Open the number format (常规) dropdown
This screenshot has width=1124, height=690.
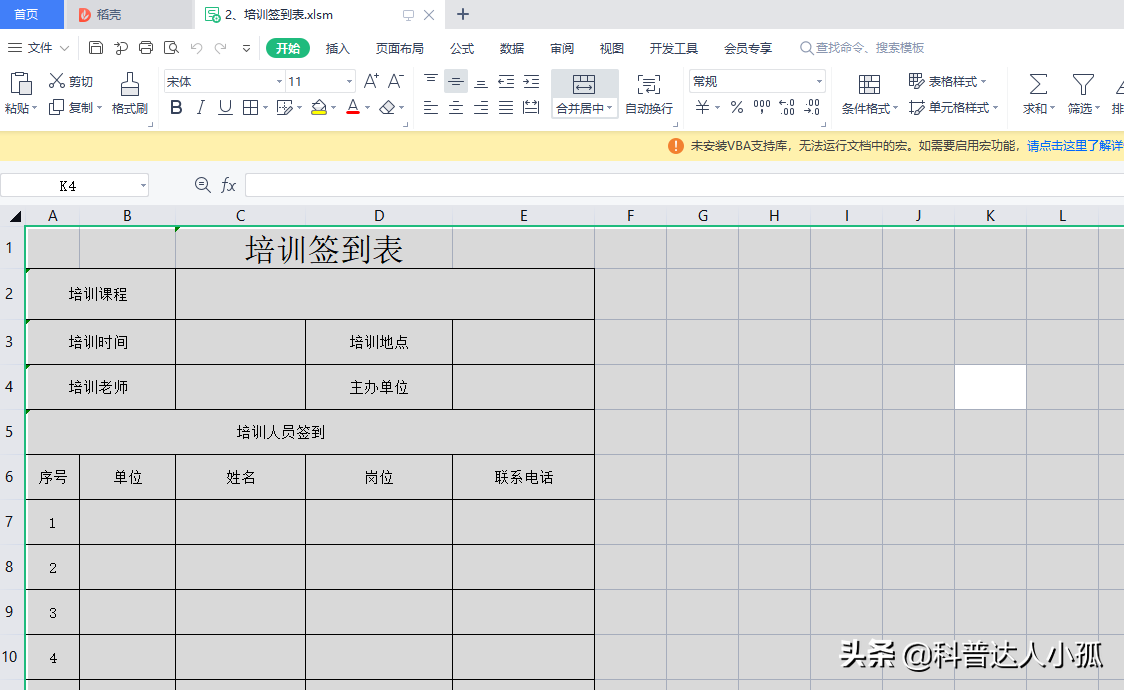click(819, 82)
